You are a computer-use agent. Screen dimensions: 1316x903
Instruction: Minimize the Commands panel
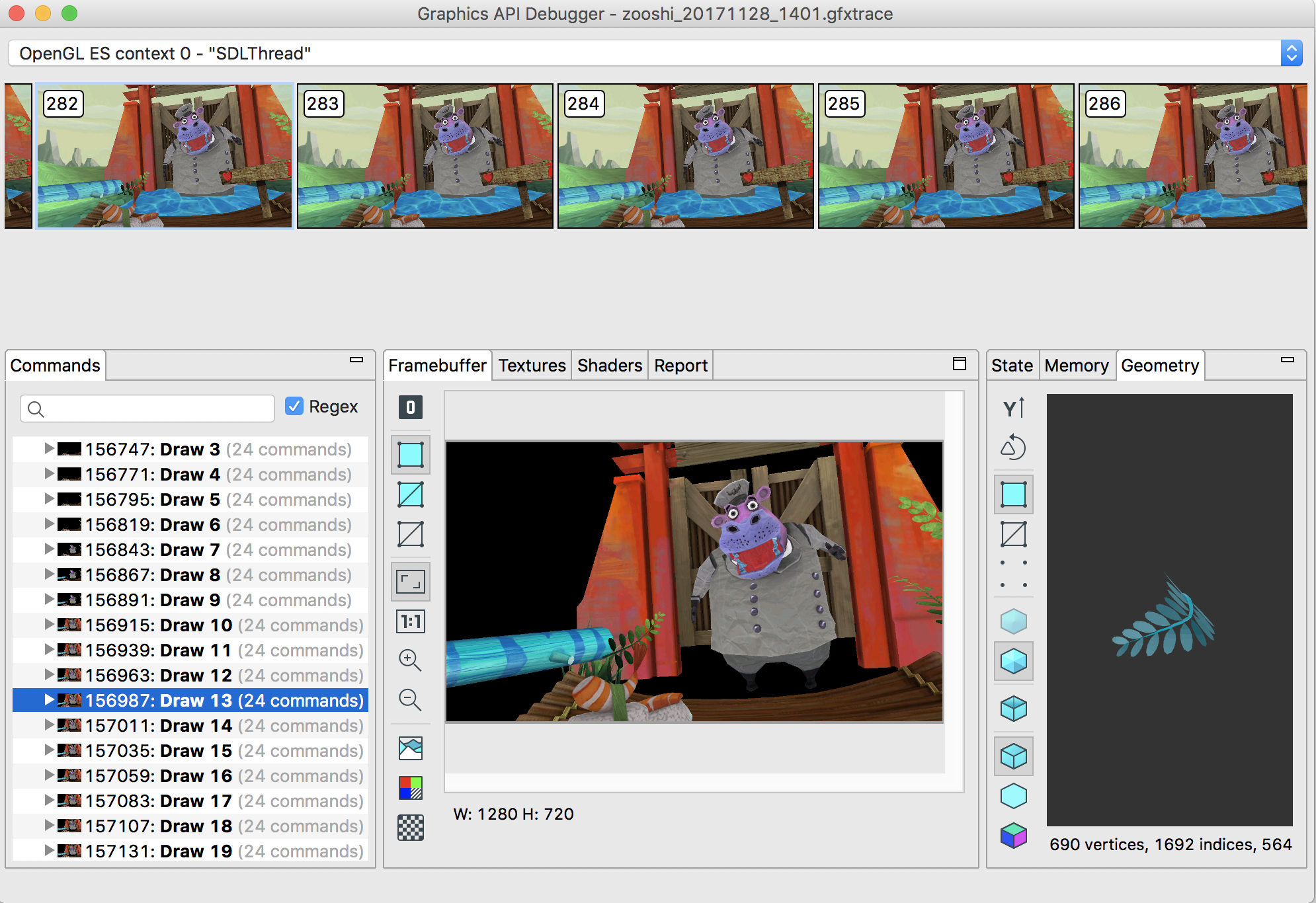[356, 360]
